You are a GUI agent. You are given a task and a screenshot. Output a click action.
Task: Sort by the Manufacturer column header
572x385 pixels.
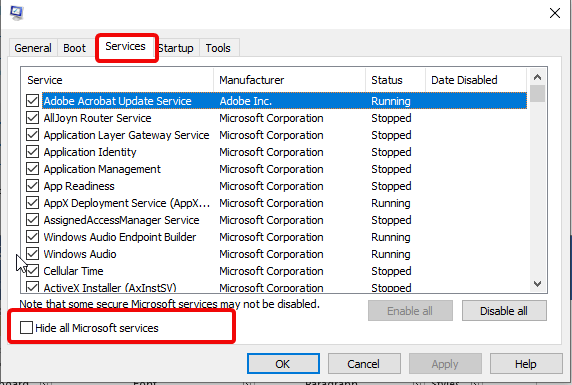click(x=289, y=80)
